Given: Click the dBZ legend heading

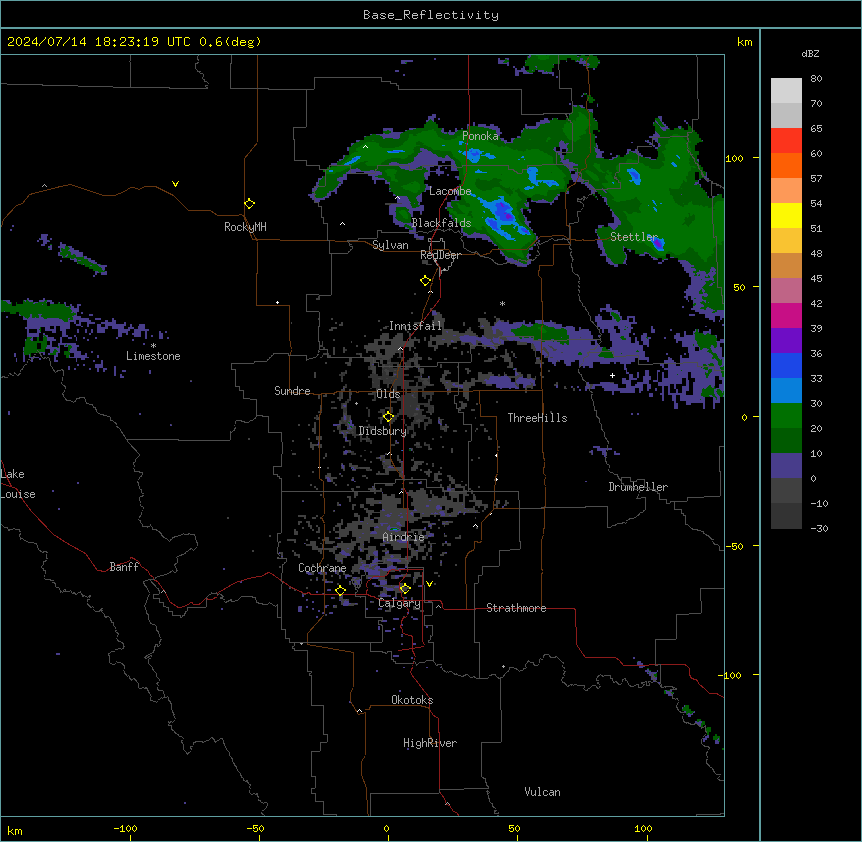Looking at the screenshot, I should point(810,54).
